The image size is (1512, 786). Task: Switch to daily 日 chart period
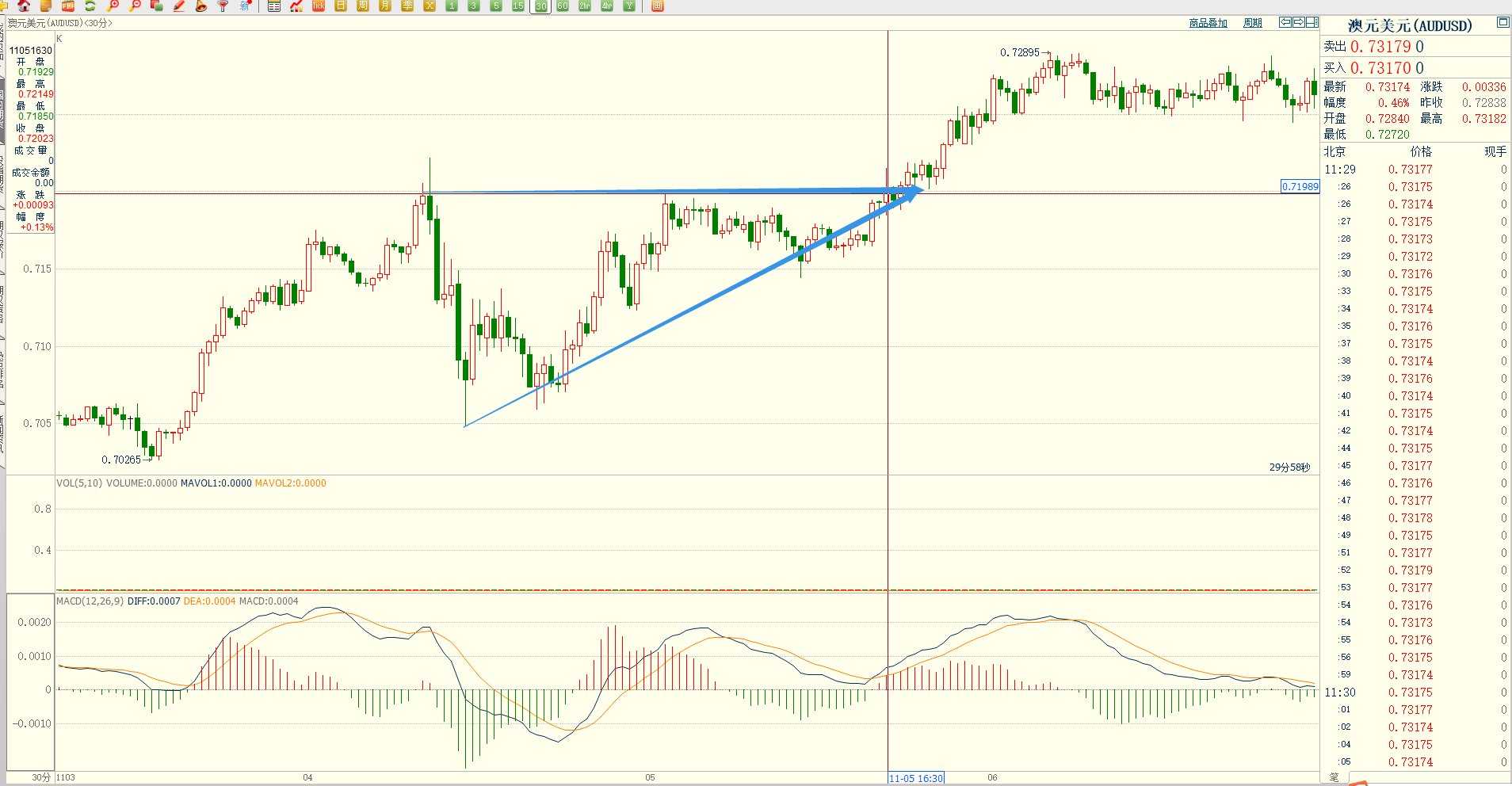tap(341, 6)
